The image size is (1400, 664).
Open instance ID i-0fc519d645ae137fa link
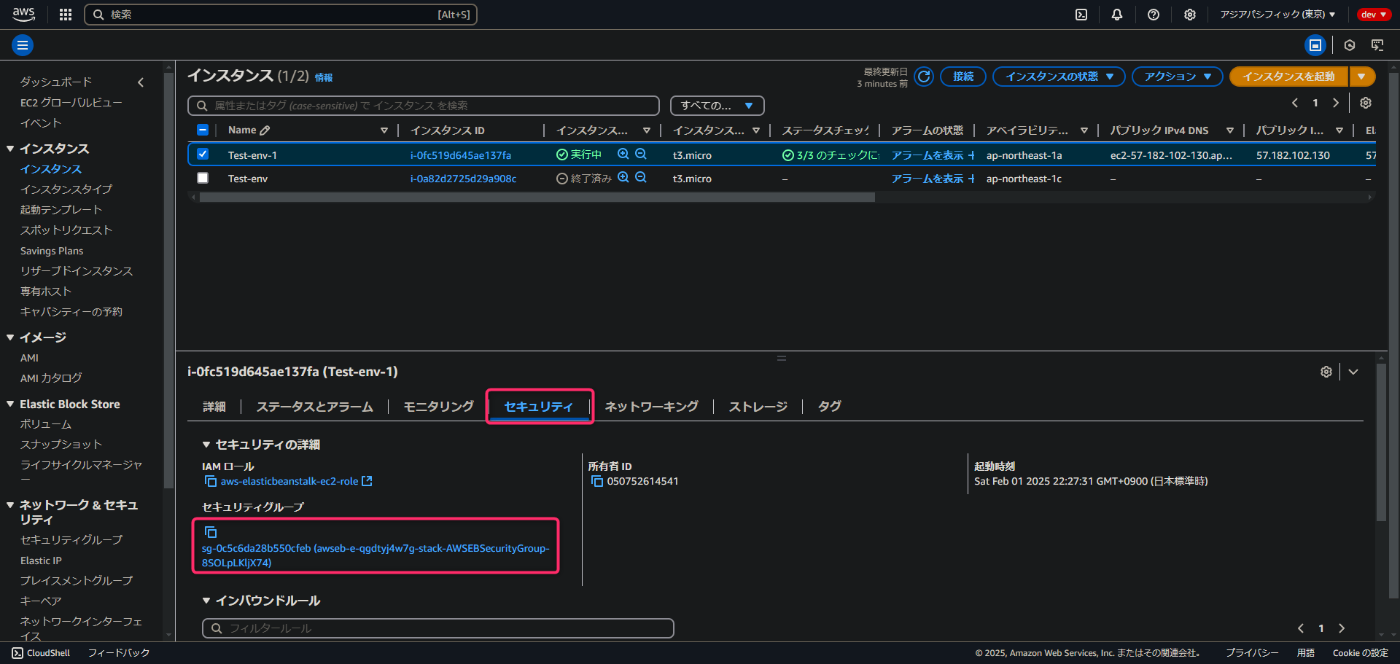point(460,155)
